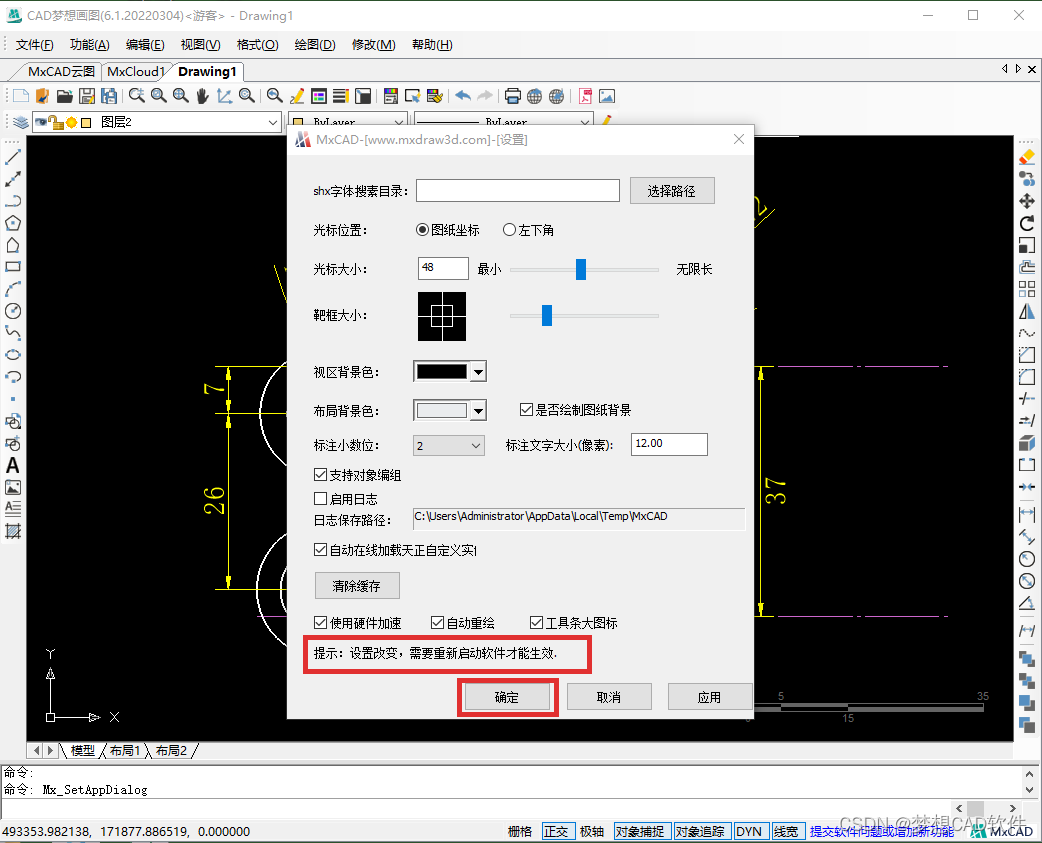This screenshot has width=1042, height=843.
Task: Click the insert image tool icon
Action: [13, 487]
